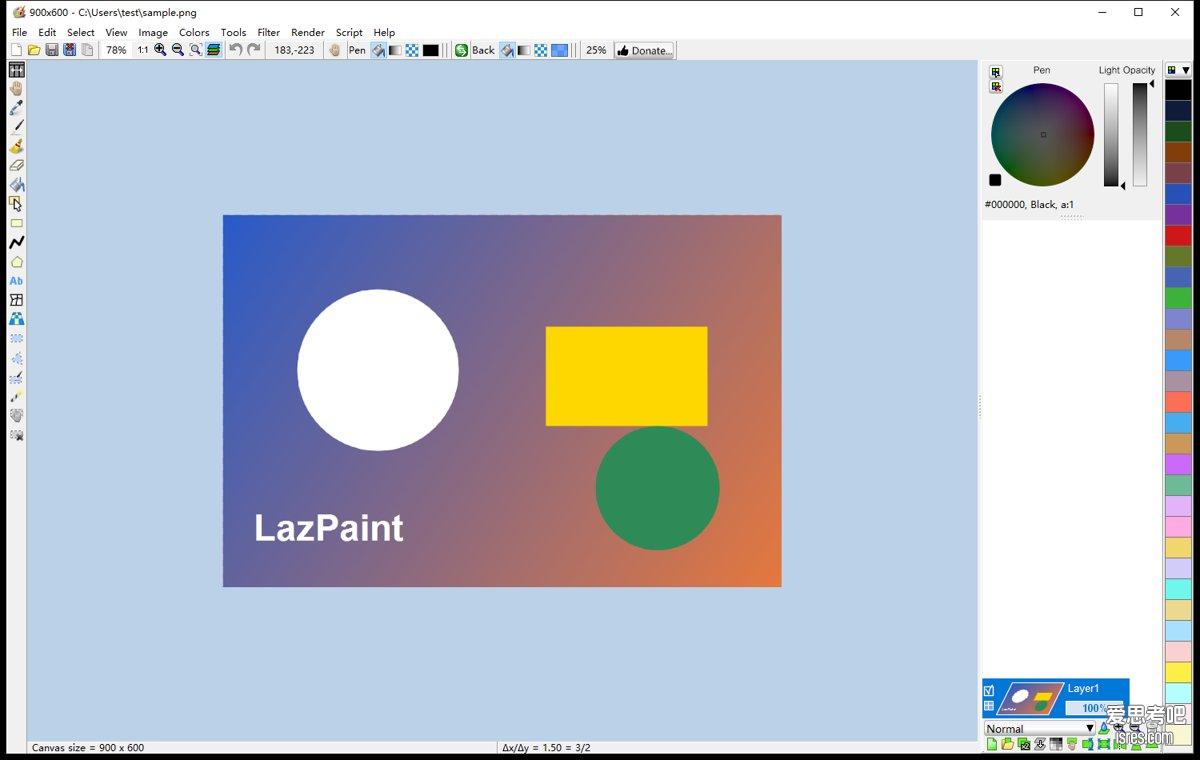Select the Pen drawing tool
This screenshot has width=1200, height=760.
(16, 127)
